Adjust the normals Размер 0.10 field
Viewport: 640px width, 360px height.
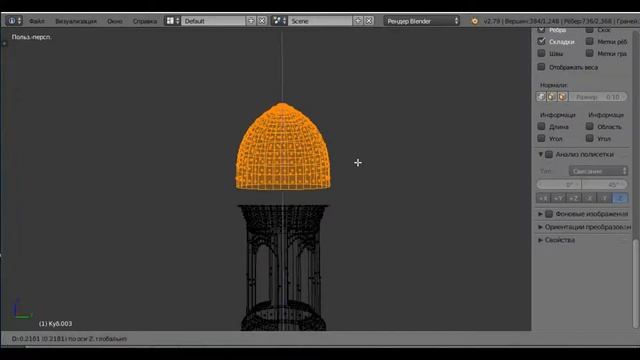(x=598, y=97)
